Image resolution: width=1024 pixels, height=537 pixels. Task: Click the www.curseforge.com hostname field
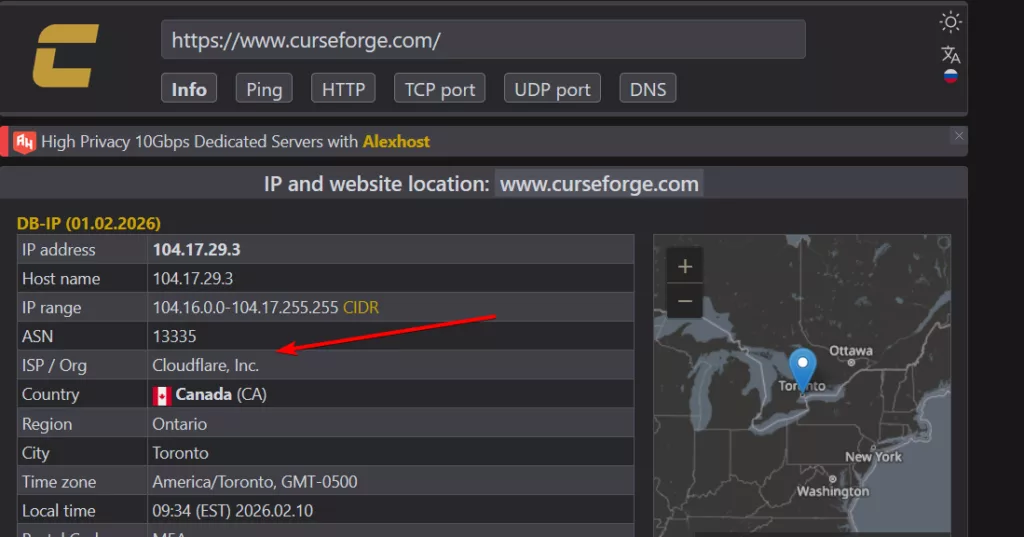(x=599, y=184)
